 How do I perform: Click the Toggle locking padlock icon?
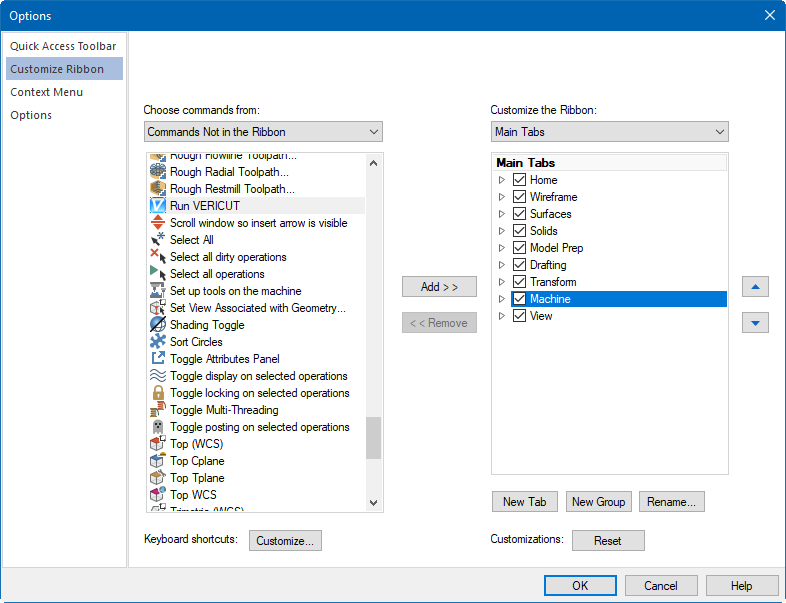point(157,393)
